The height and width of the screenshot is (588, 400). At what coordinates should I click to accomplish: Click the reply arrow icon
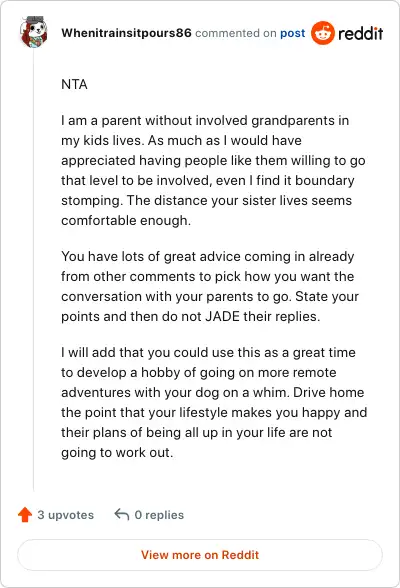pyautogui.click(x=122, y=514)
